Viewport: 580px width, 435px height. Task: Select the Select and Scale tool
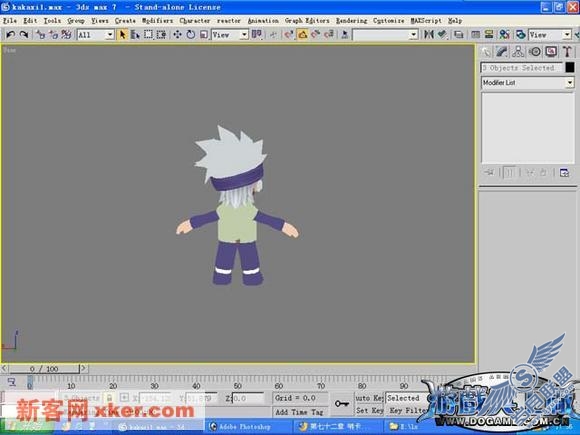pos(204,34)
